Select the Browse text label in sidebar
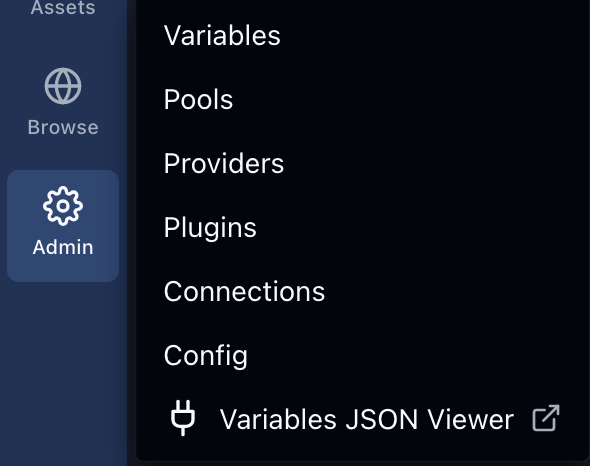 click(x=63, y=127)
